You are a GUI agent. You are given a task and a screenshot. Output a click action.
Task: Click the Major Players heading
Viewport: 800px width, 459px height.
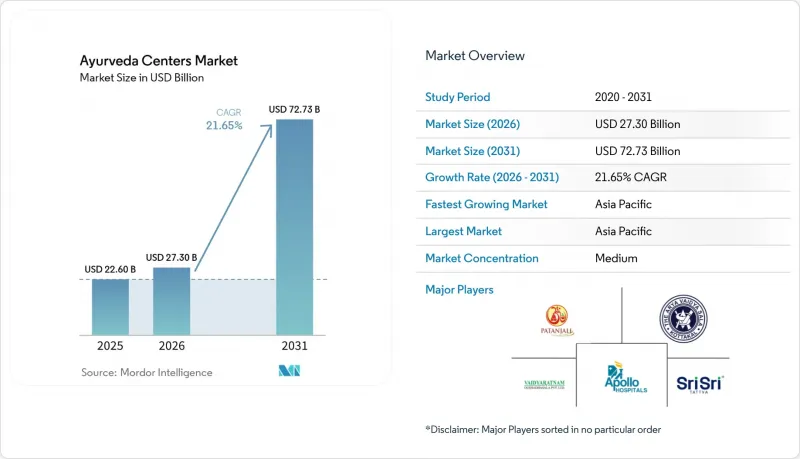[459, 290]
